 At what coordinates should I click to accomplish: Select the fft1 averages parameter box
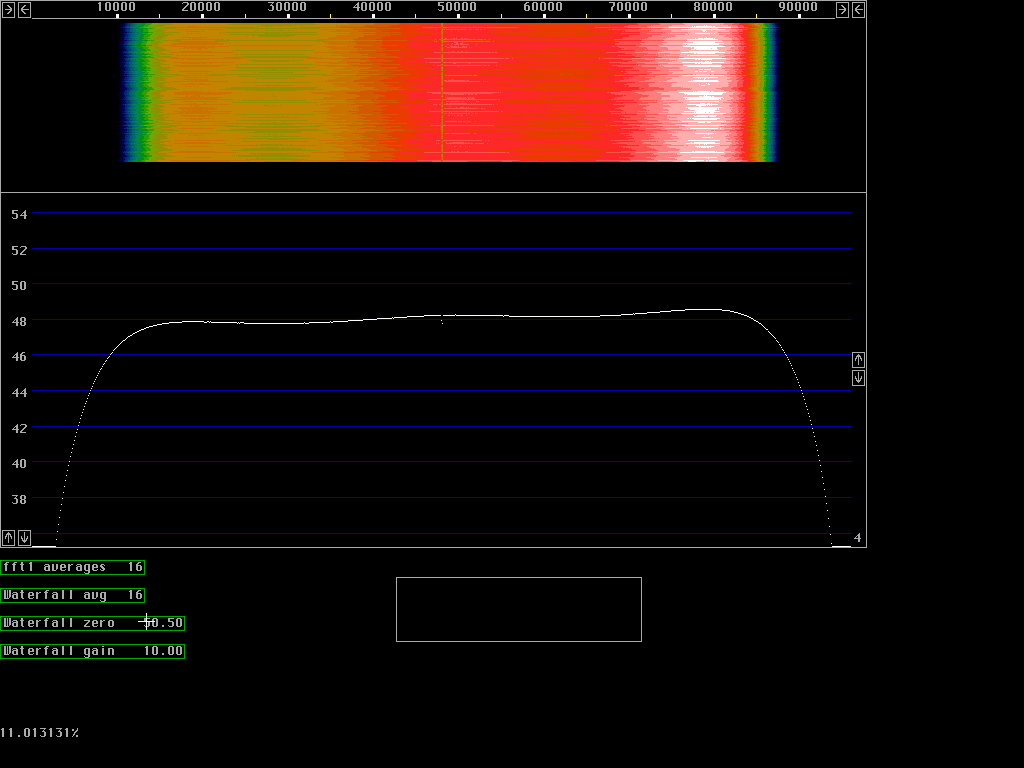tap(72, 567)
